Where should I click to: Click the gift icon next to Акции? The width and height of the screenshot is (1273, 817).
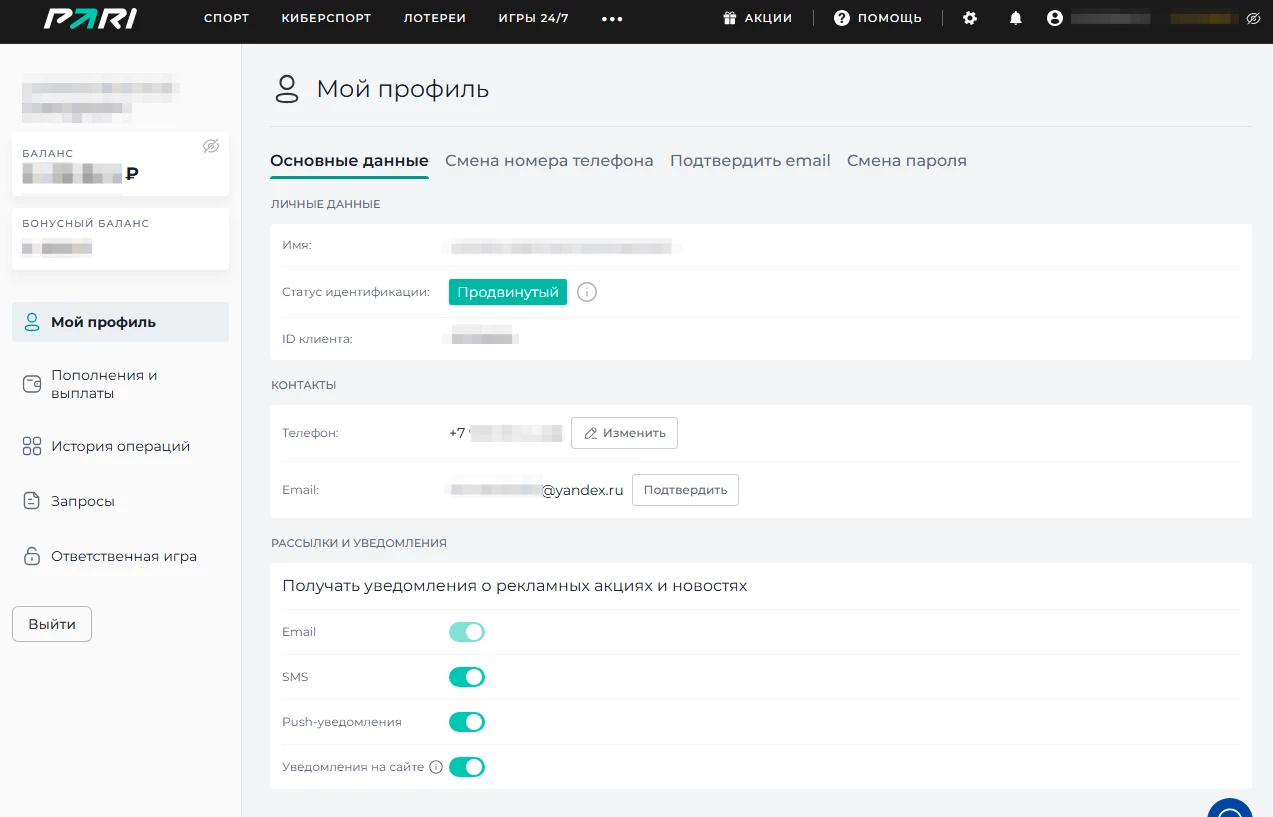pyautogui.click(x=730, y=18)
